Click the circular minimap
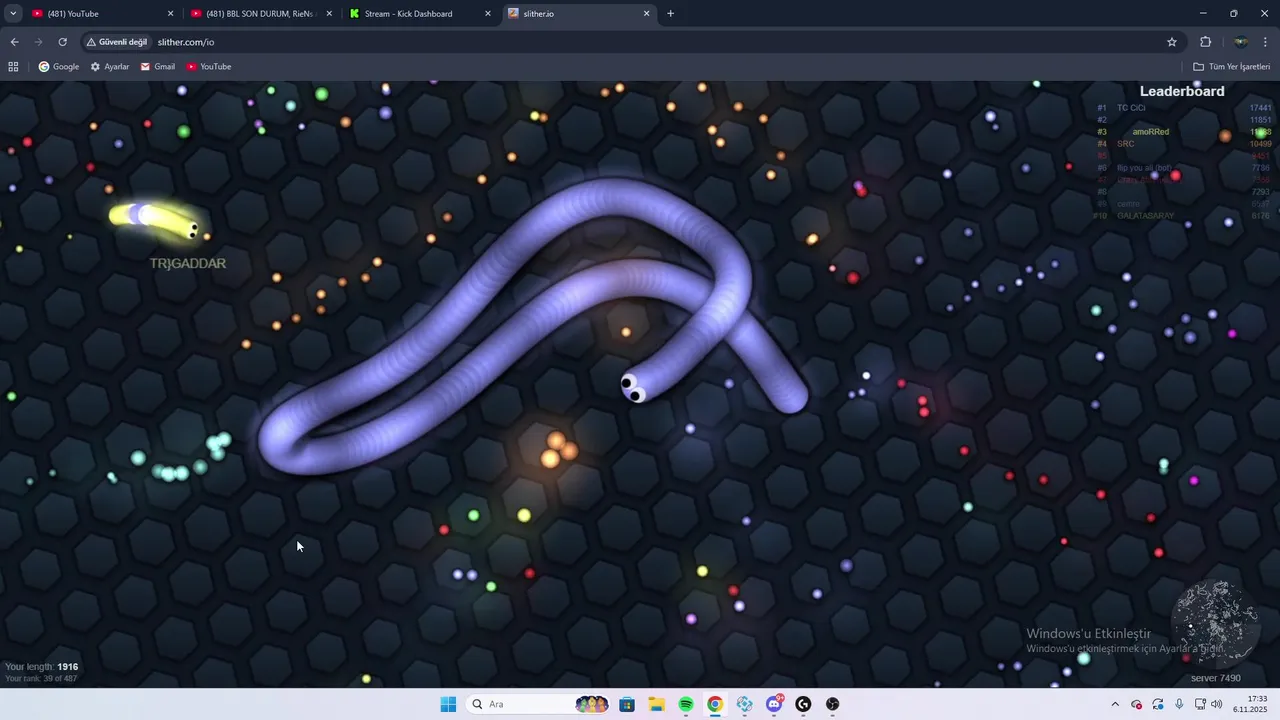Viewport: 1280px width, 720px height. point(1214,624)
